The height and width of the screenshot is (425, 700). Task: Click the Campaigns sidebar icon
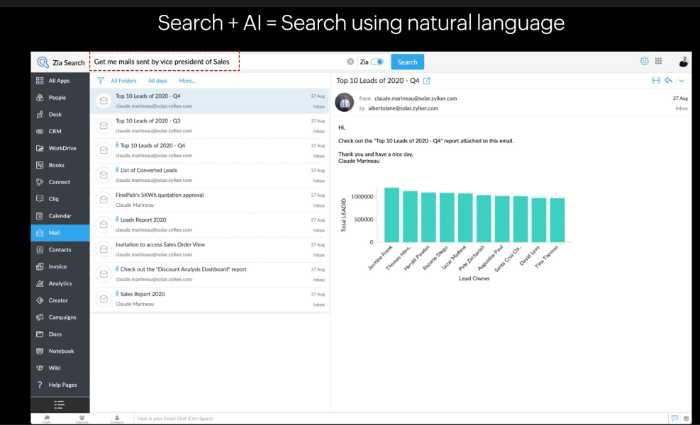[x=40, y=317]
